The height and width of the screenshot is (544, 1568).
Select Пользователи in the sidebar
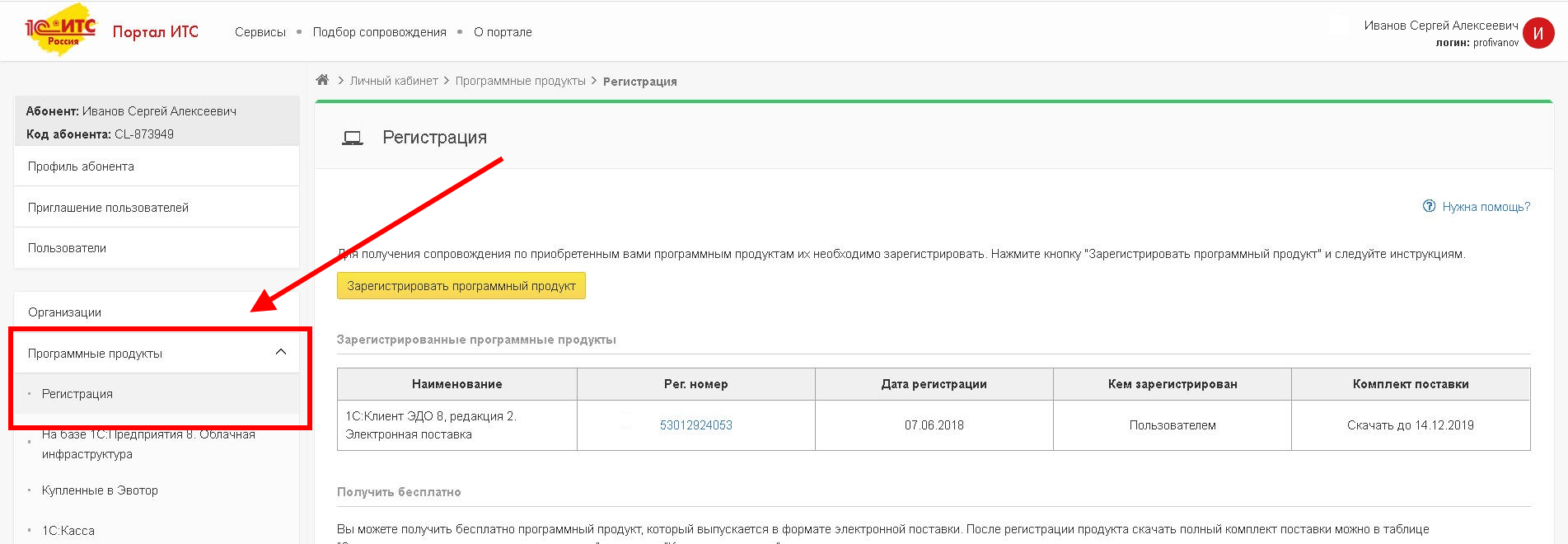67,248
